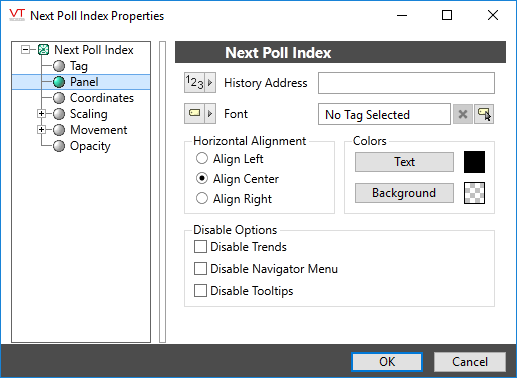The image size is (517, 378).
Task: Click the History Address input field
Action: (406, 83)
